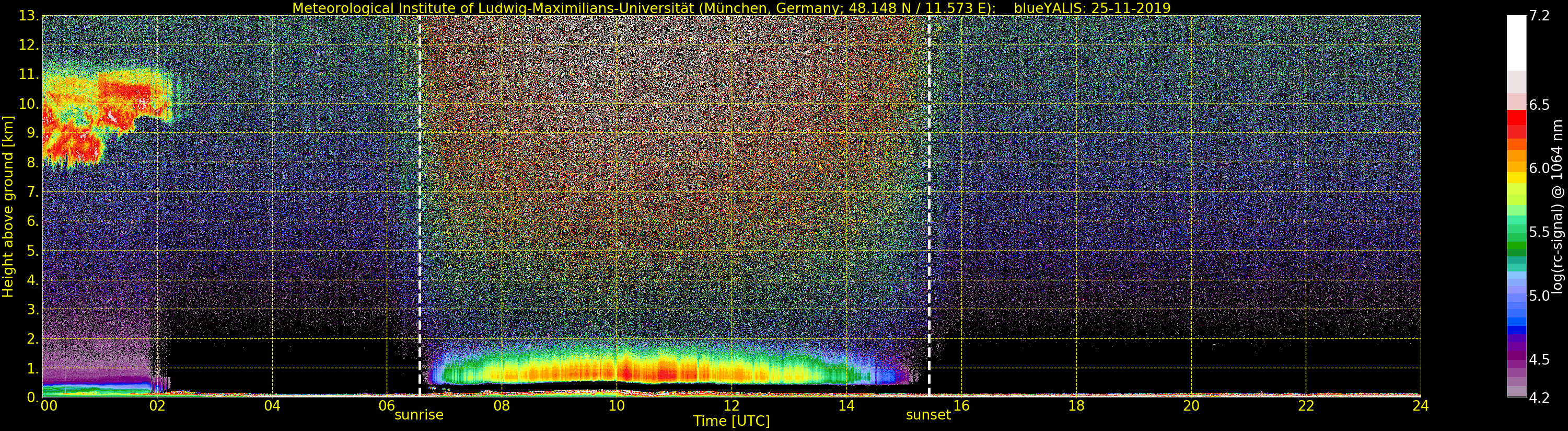
Task: Click height axis tick label '8.'
Action: (32, 163)
